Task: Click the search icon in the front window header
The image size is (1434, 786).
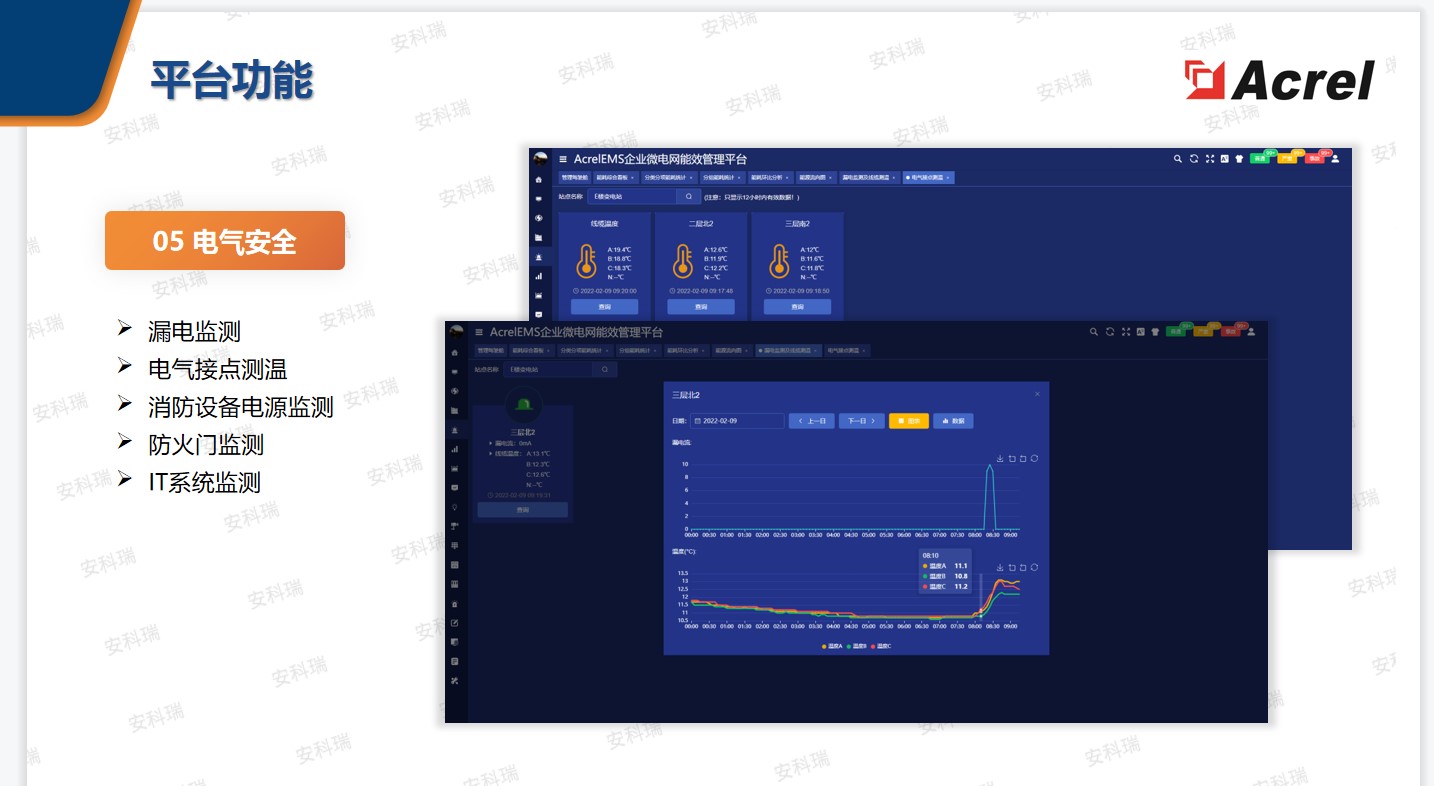Action: (1094, 332)
